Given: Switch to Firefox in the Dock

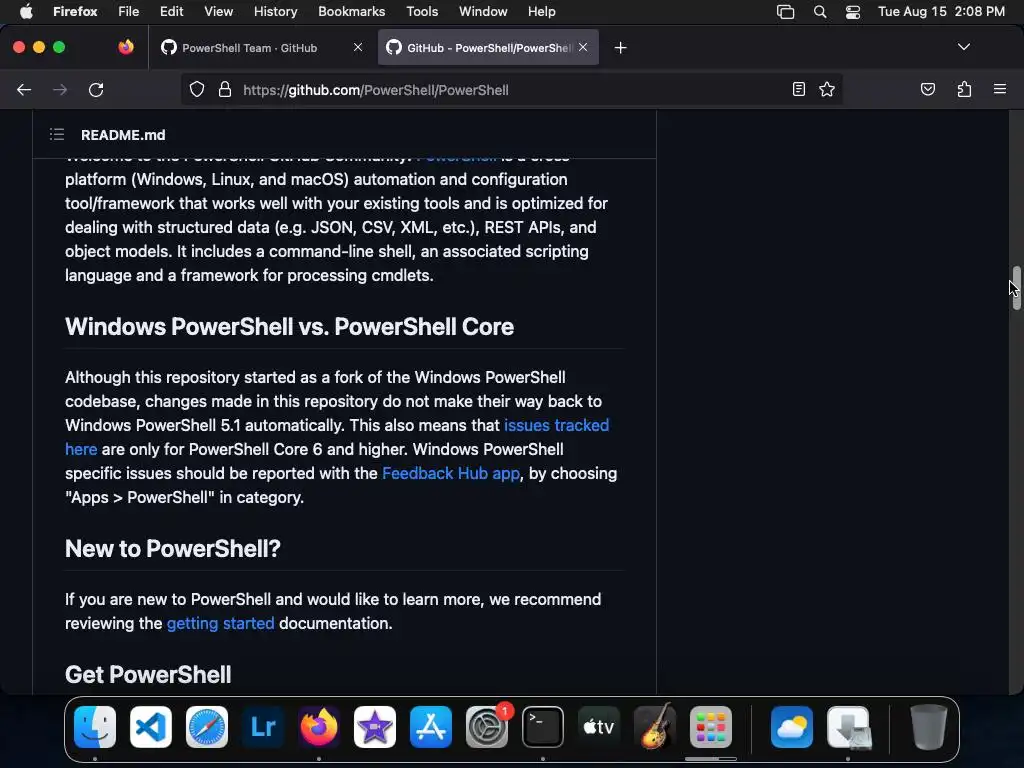Looking at the screenshot, I should [x=319, y=727].
